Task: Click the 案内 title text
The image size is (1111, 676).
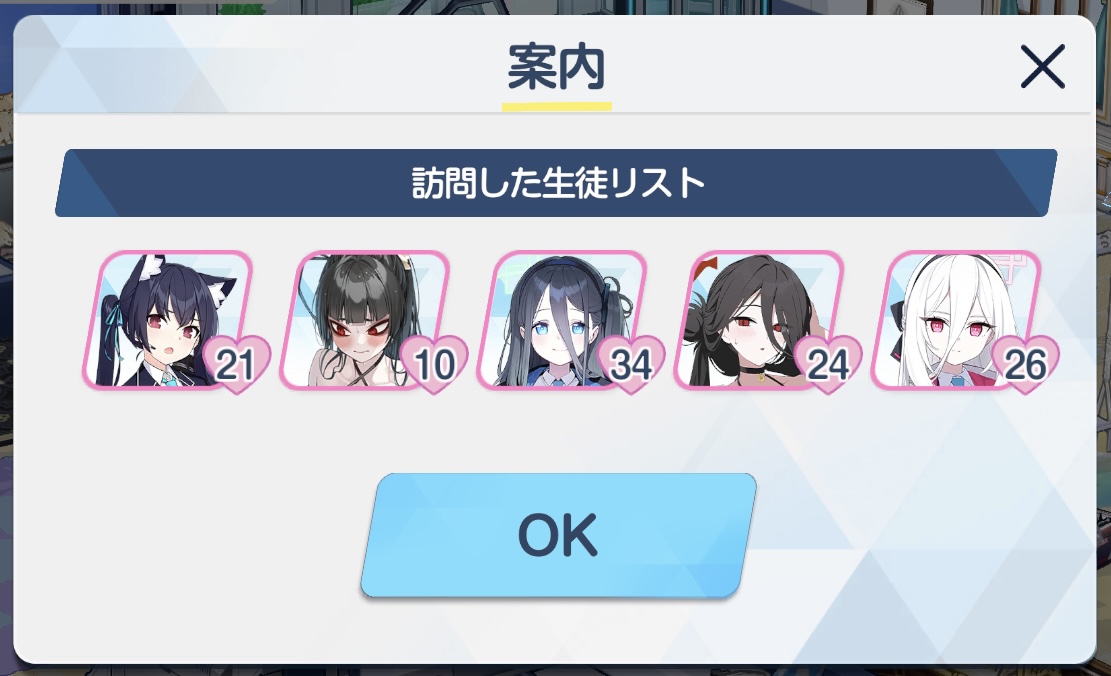Action: (x=556, y=67)
